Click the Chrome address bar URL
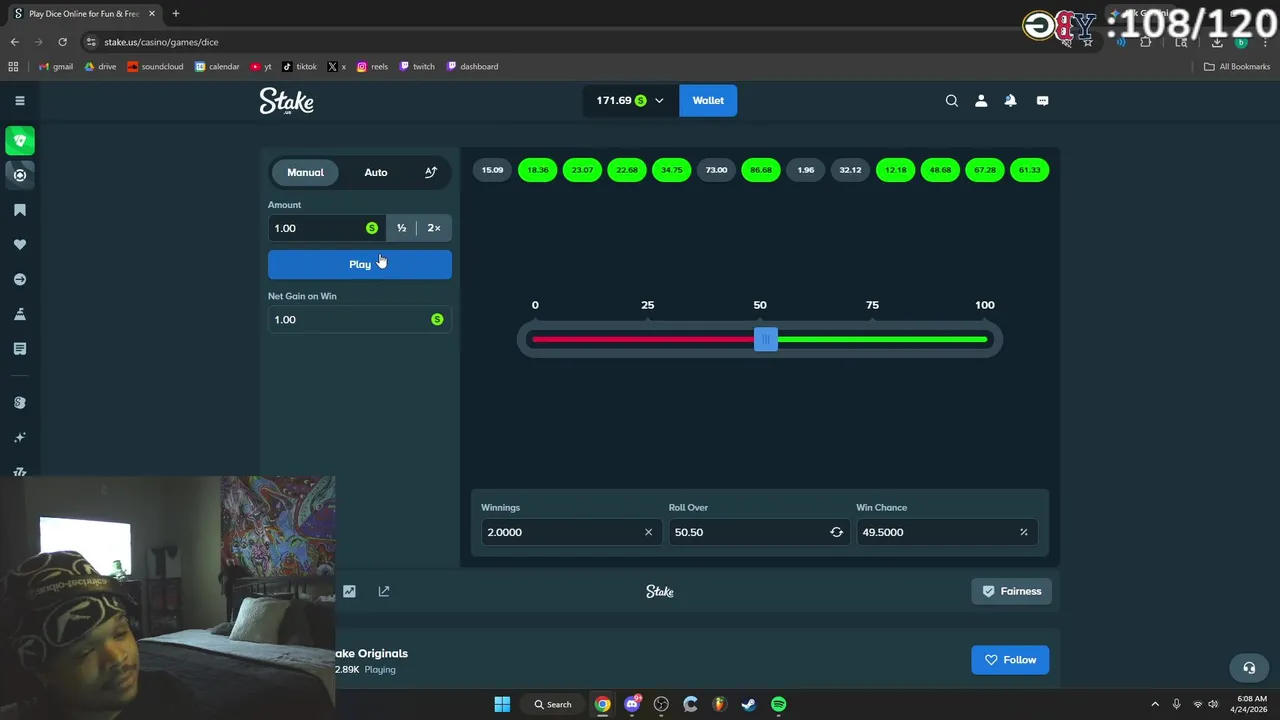 [161, 42]
